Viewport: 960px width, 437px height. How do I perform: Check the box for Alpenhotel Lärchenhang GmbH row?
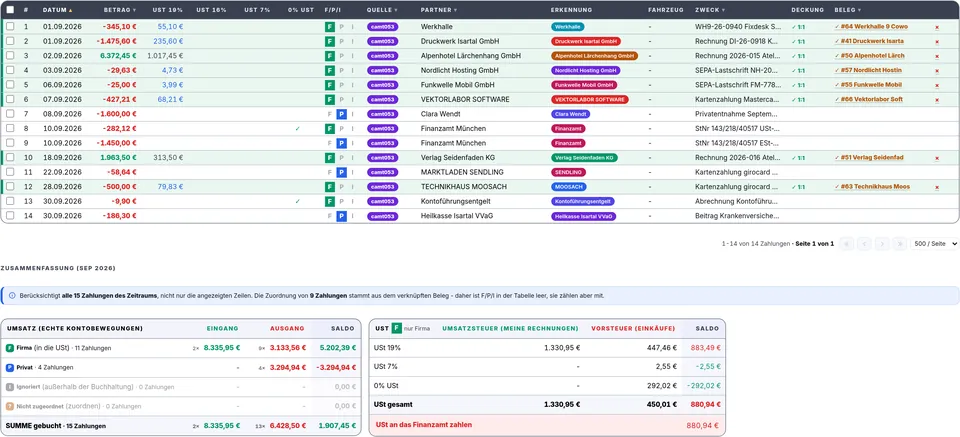tap(10, 56)
